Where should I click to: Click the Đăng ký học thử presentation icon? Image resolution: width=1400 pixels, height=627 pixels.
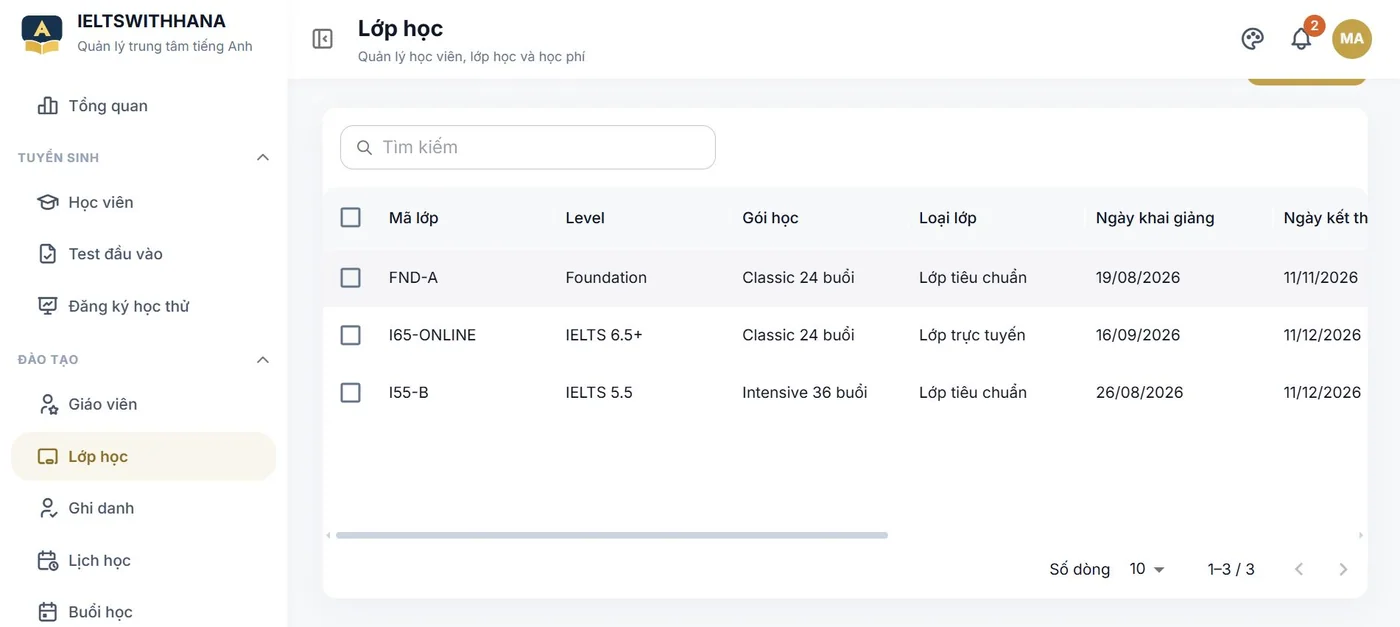[47, 306]
